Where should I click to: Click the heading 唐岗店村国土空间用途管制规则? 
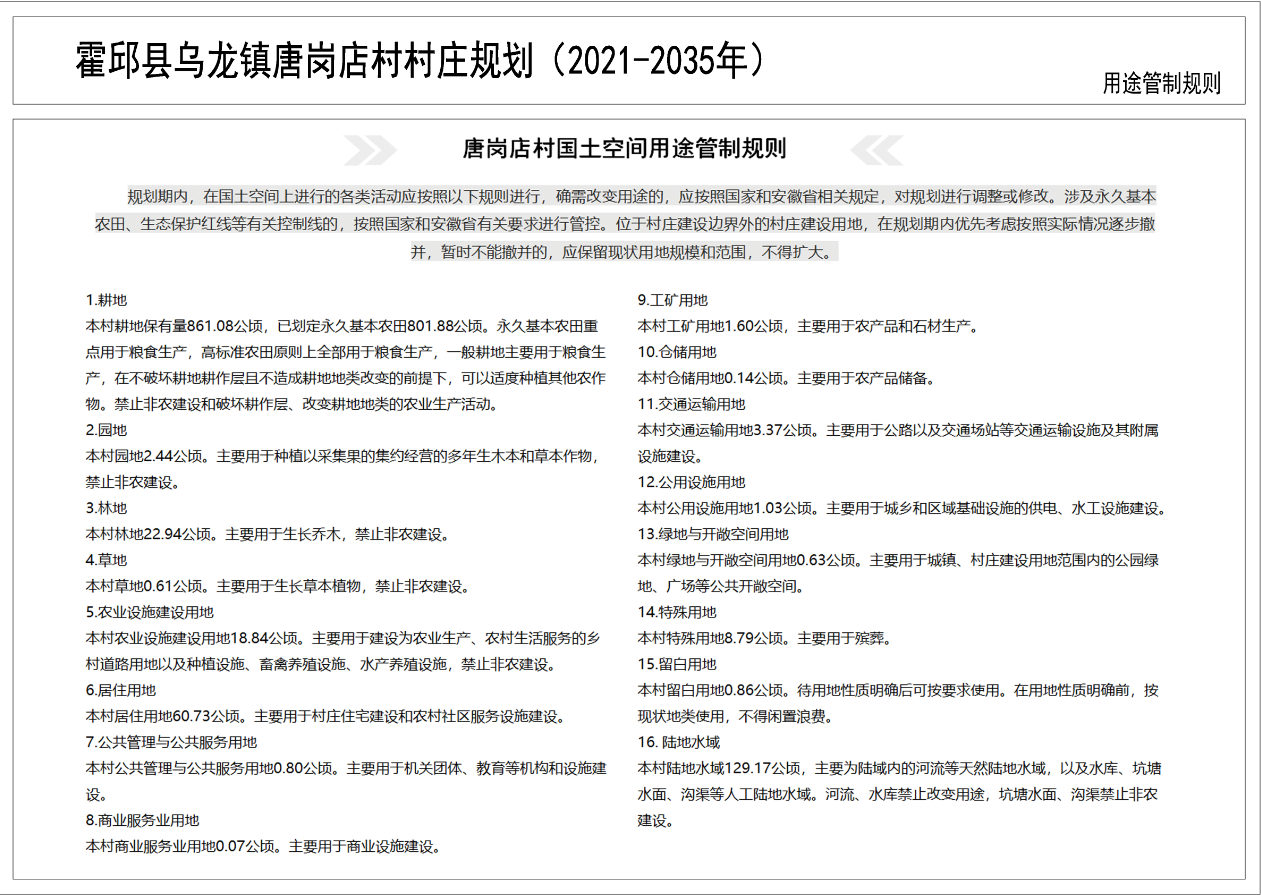(x=624, y=149)
